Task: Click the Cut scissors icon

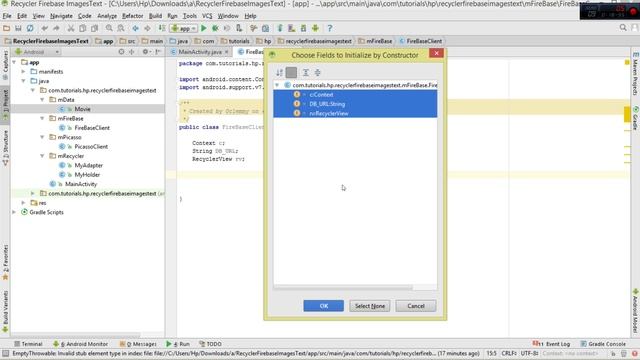Action: 71,28
